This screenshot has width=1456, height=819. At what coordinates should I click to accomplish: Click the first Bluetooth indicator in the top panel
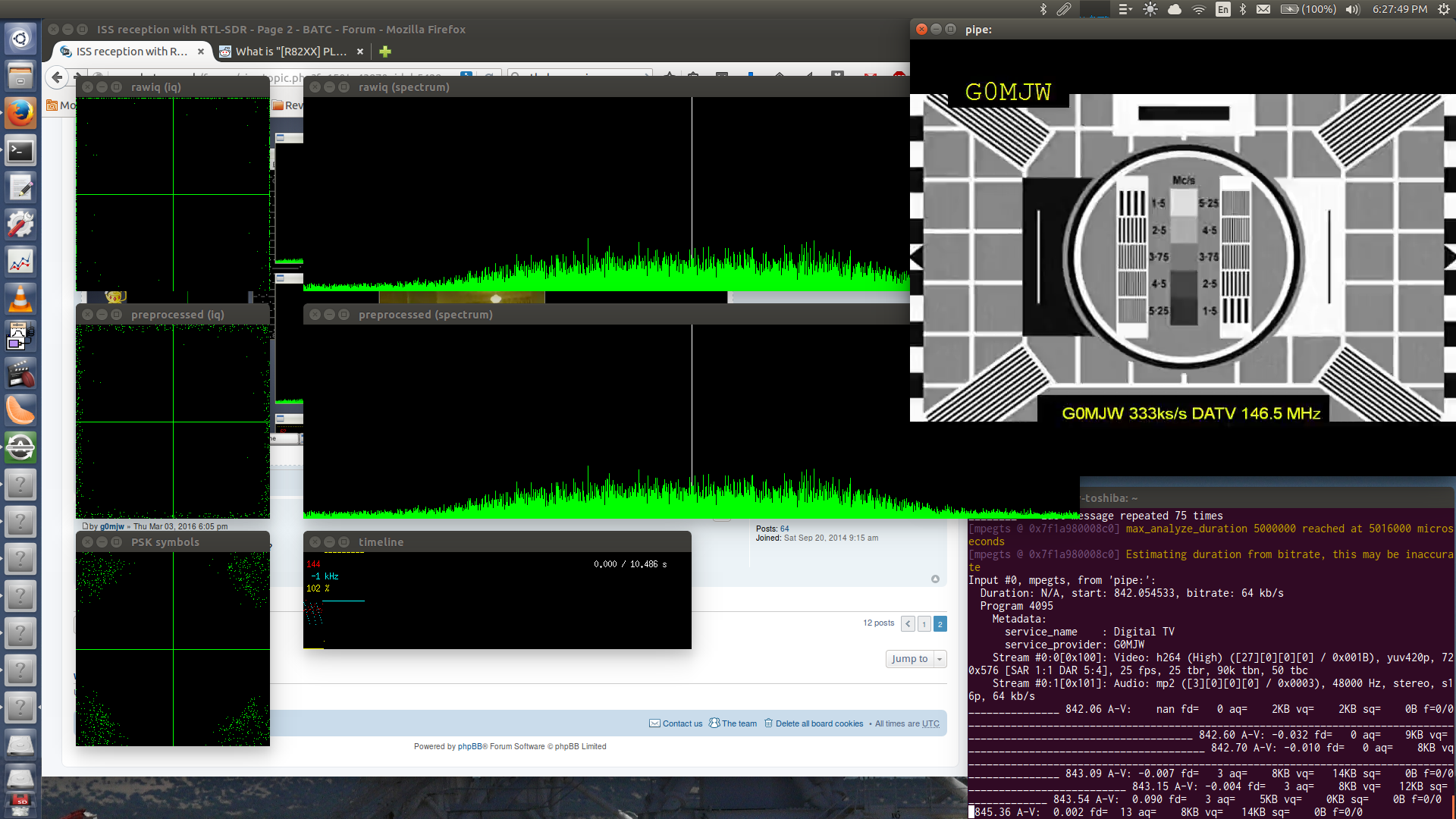point(1043,9)
